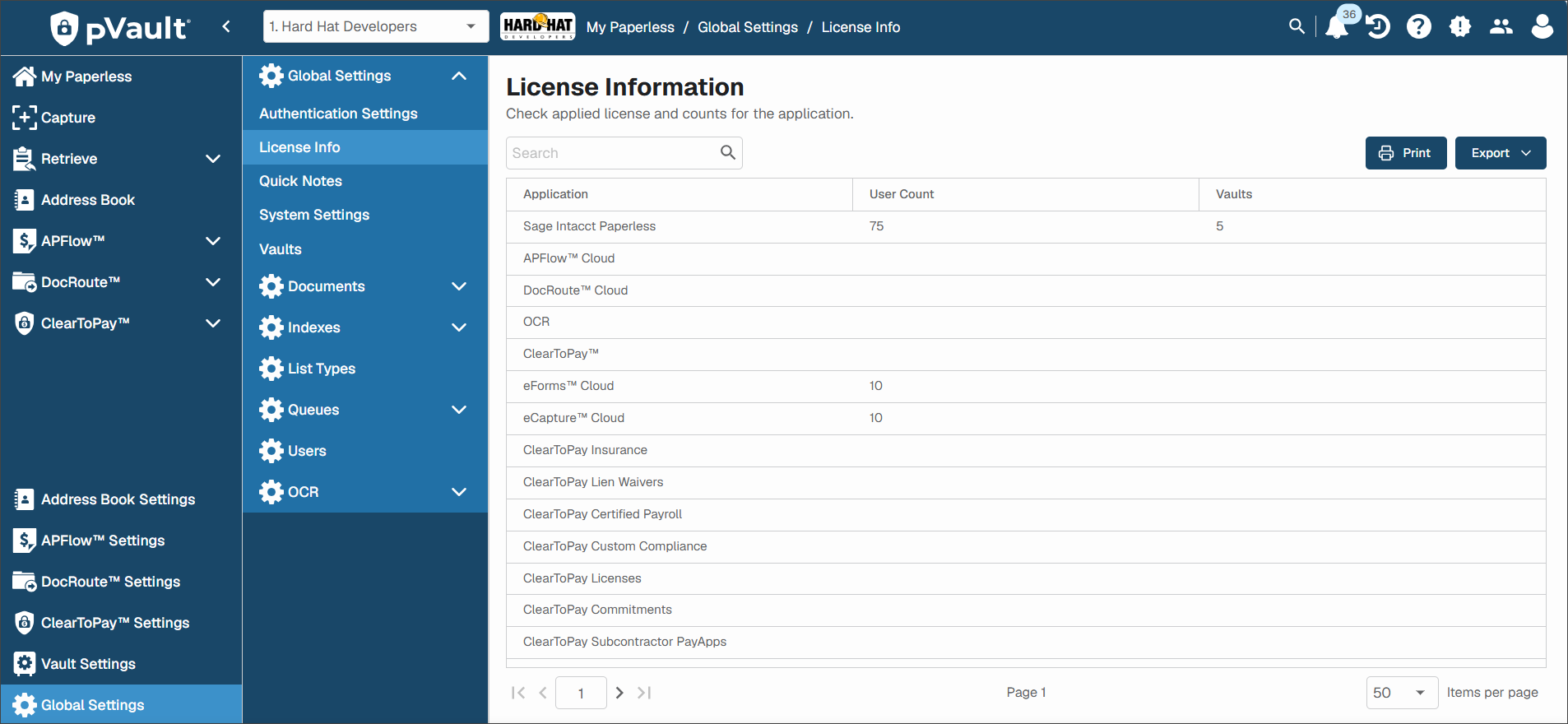Screen dimensions: 1568x724
Task: Open Quick Notes menu item
Action: coord(365,181)
